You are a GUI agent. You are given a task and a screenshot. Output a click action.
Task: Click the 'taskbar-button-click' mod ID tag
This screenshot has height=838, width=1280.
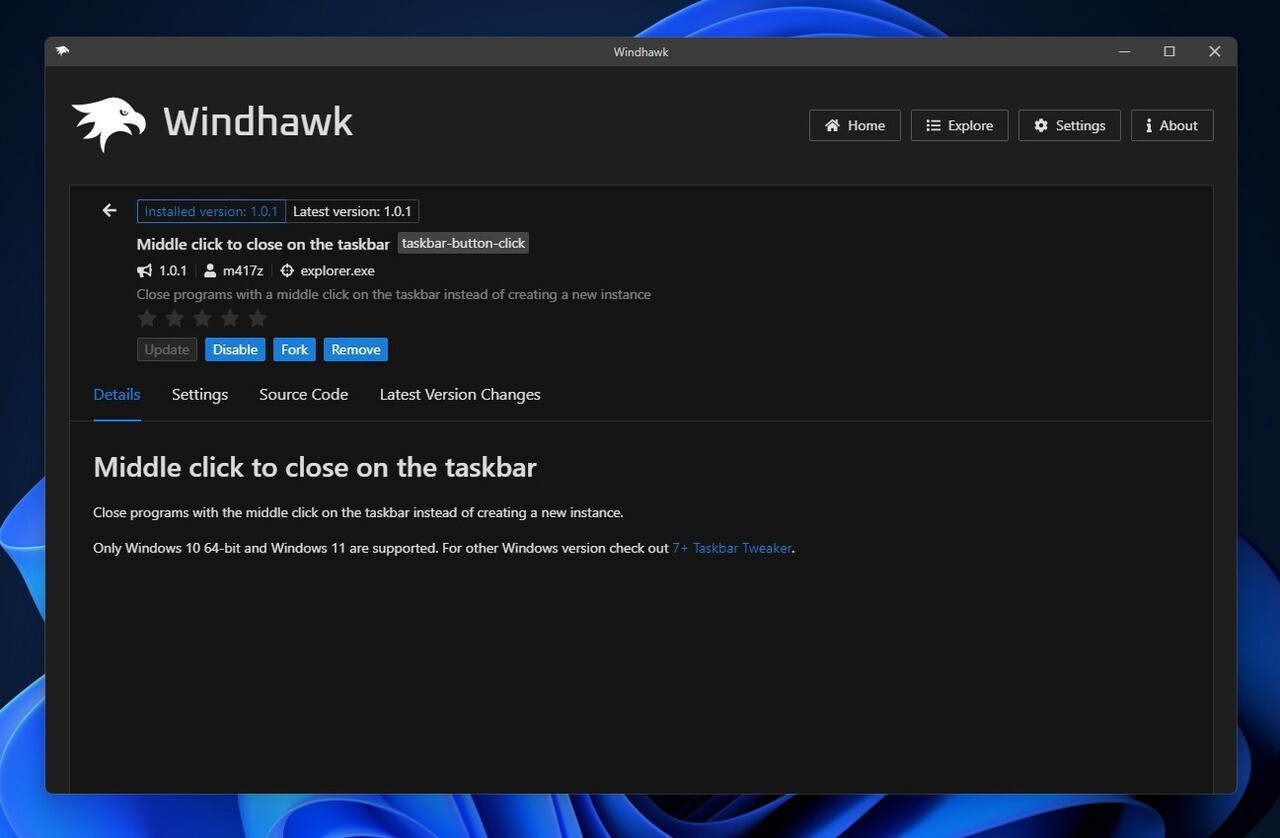463,243
